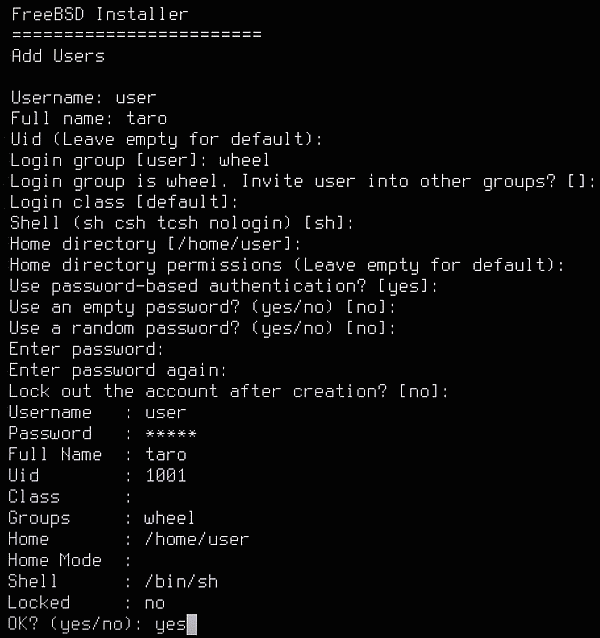Click the Username prompt value 'user'
The width and height of the screenshot is (600, 638).
(135, 98)
